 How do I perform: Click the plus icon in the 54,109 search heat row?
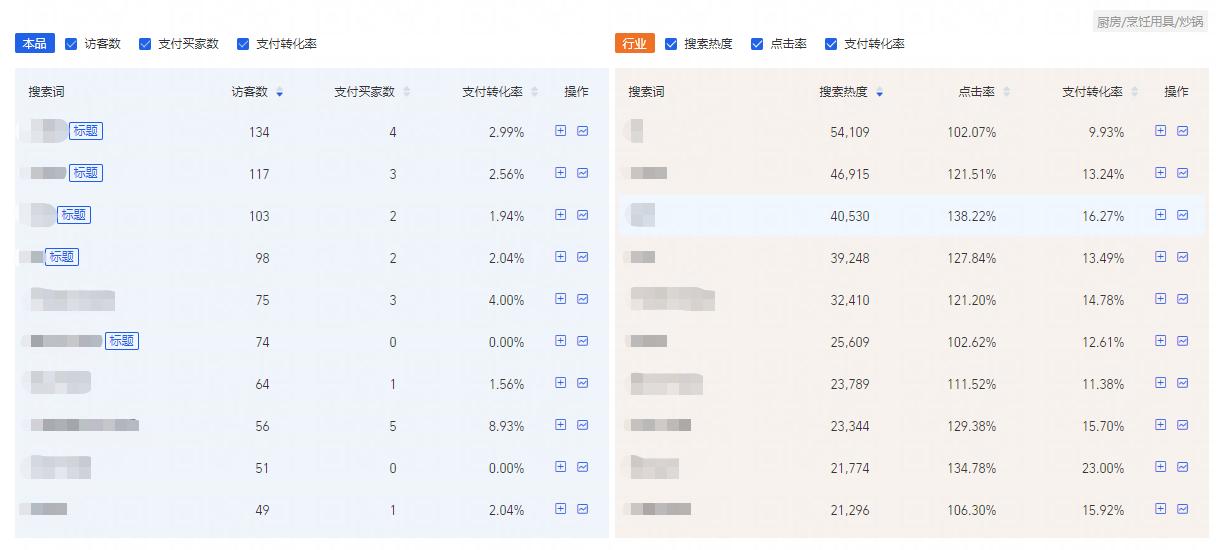point(1161,131)
